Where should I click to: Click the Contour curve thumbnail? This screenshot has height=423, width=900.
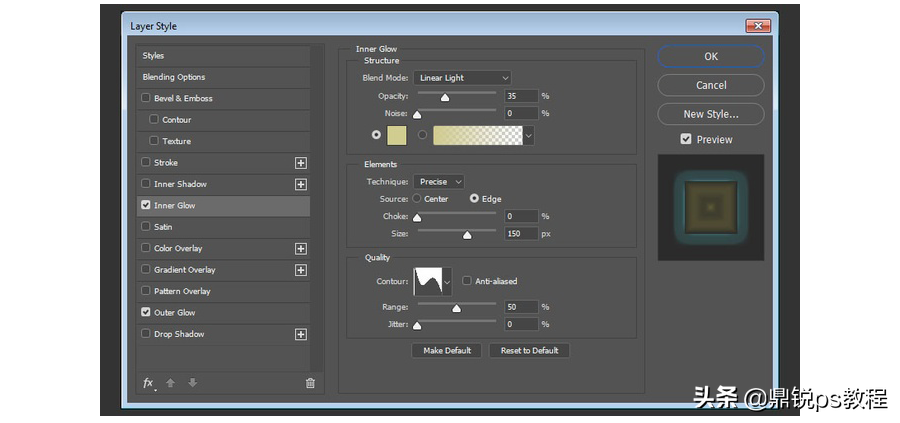(x=428, y=282)
